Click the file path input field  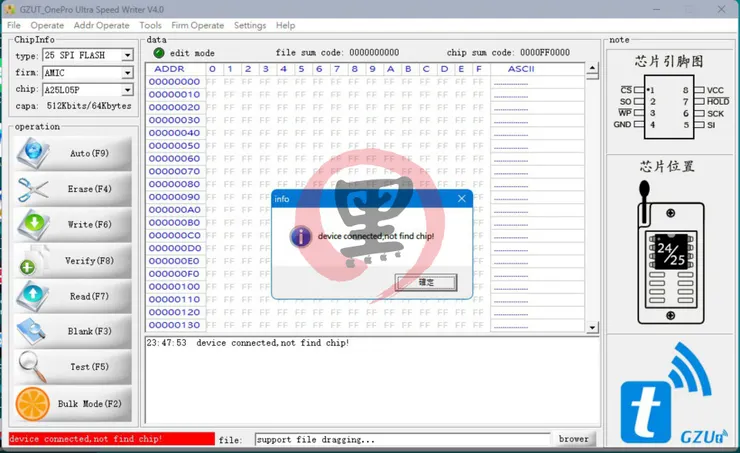pos(403,439)
